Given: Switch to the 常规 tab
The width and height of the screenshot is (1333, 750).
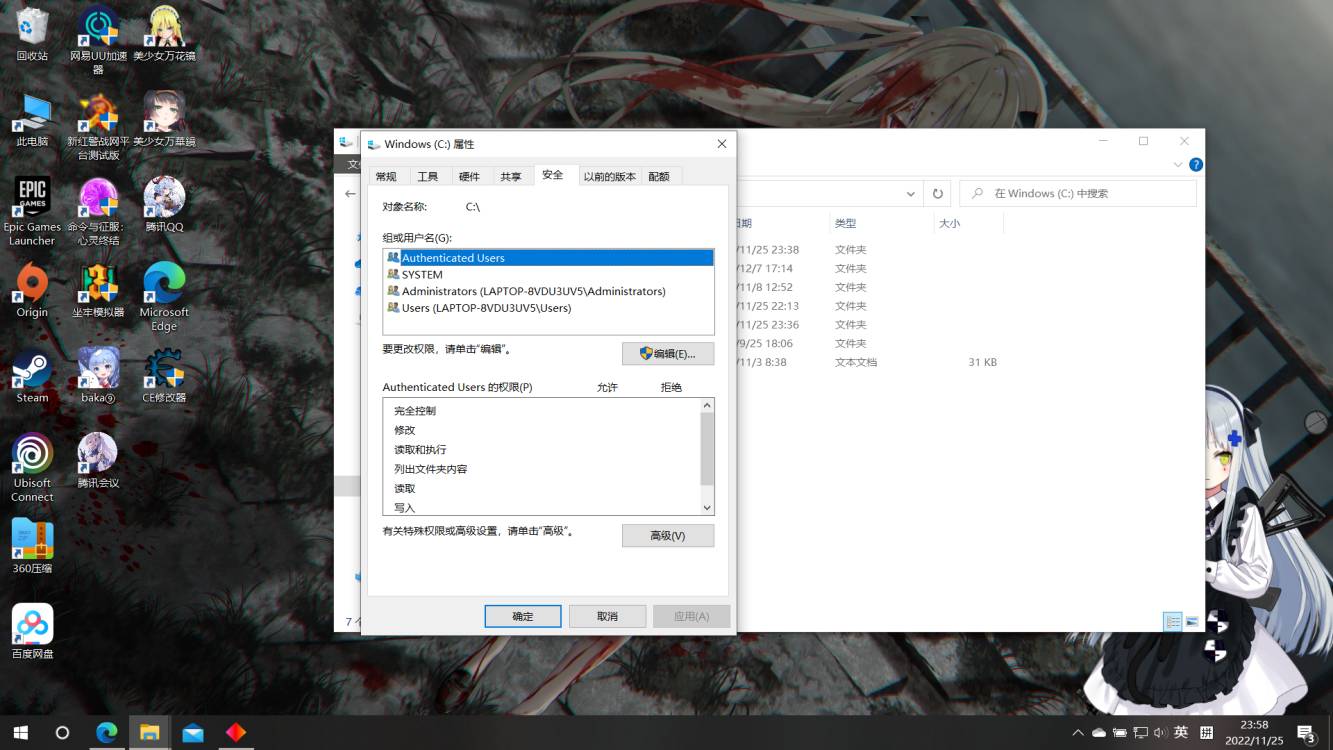Looking at the screenshot, I should 386,177.
